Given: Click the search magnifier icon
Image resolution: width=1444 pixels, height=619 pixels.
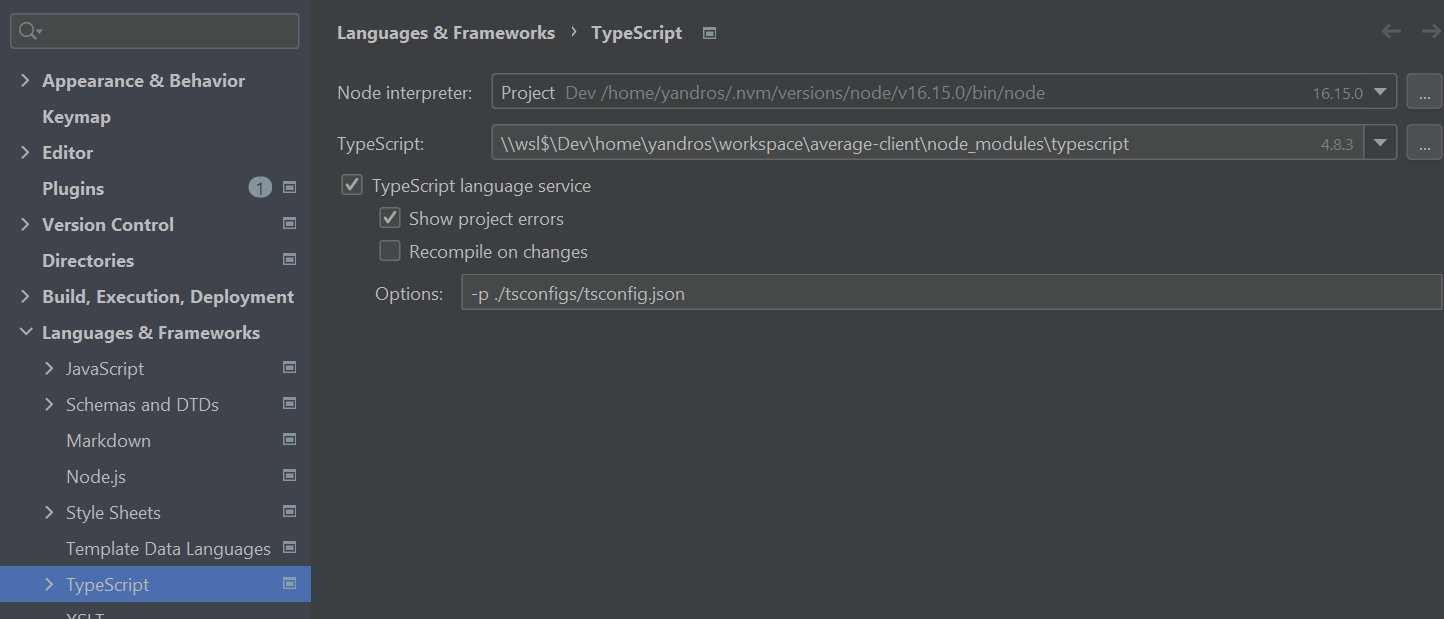Looking at the screenshot, I should tap(29, 31).
